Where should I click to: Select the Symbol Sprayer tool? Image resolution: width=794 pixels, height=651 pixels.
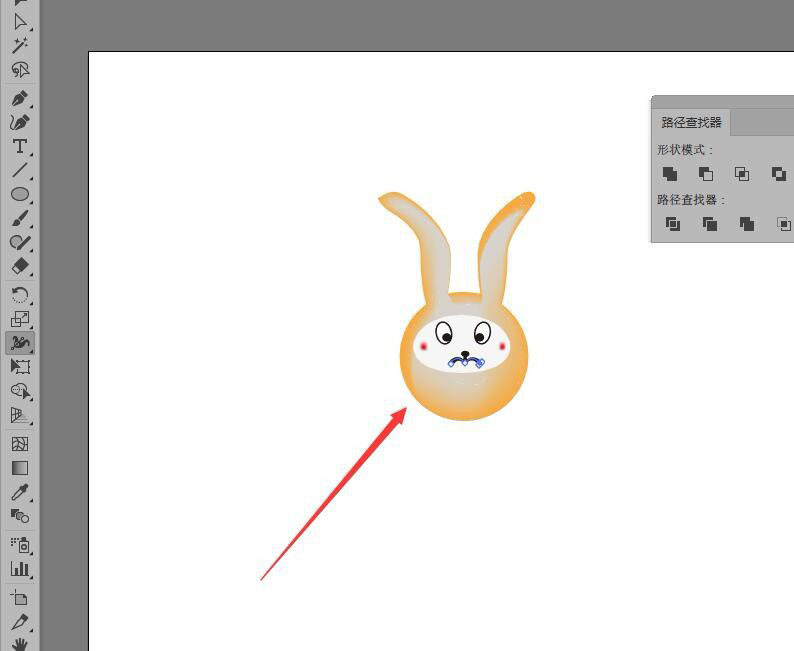pyautogui.click(x=20, y=545)
